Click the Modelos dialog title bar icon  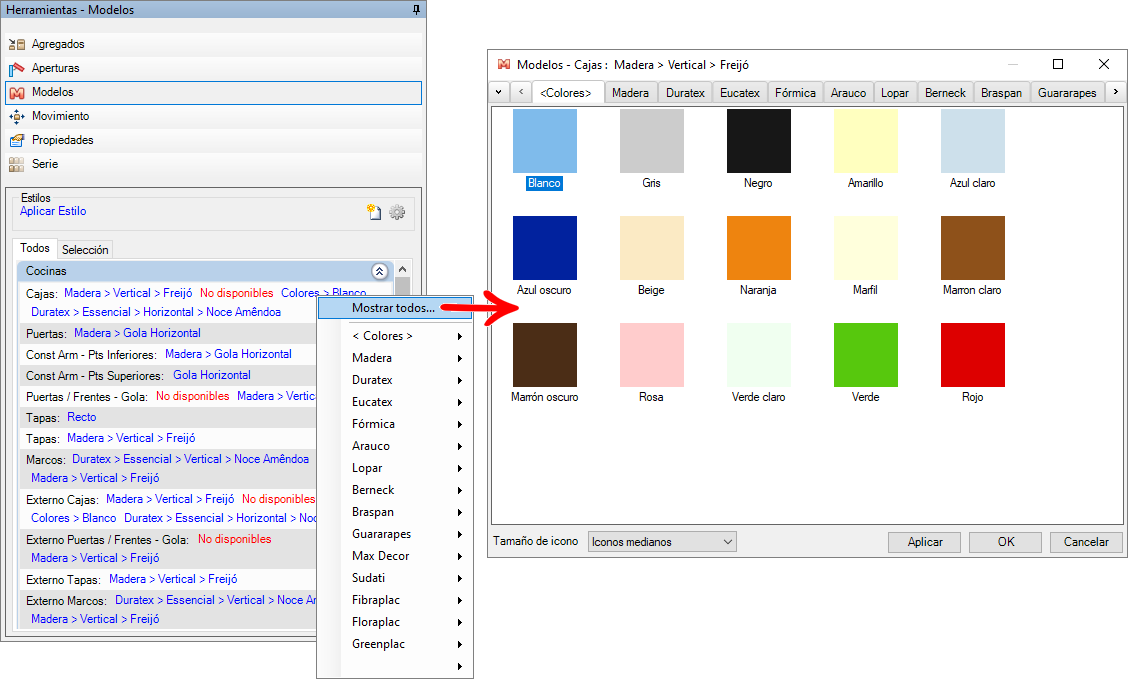(504, 65)
